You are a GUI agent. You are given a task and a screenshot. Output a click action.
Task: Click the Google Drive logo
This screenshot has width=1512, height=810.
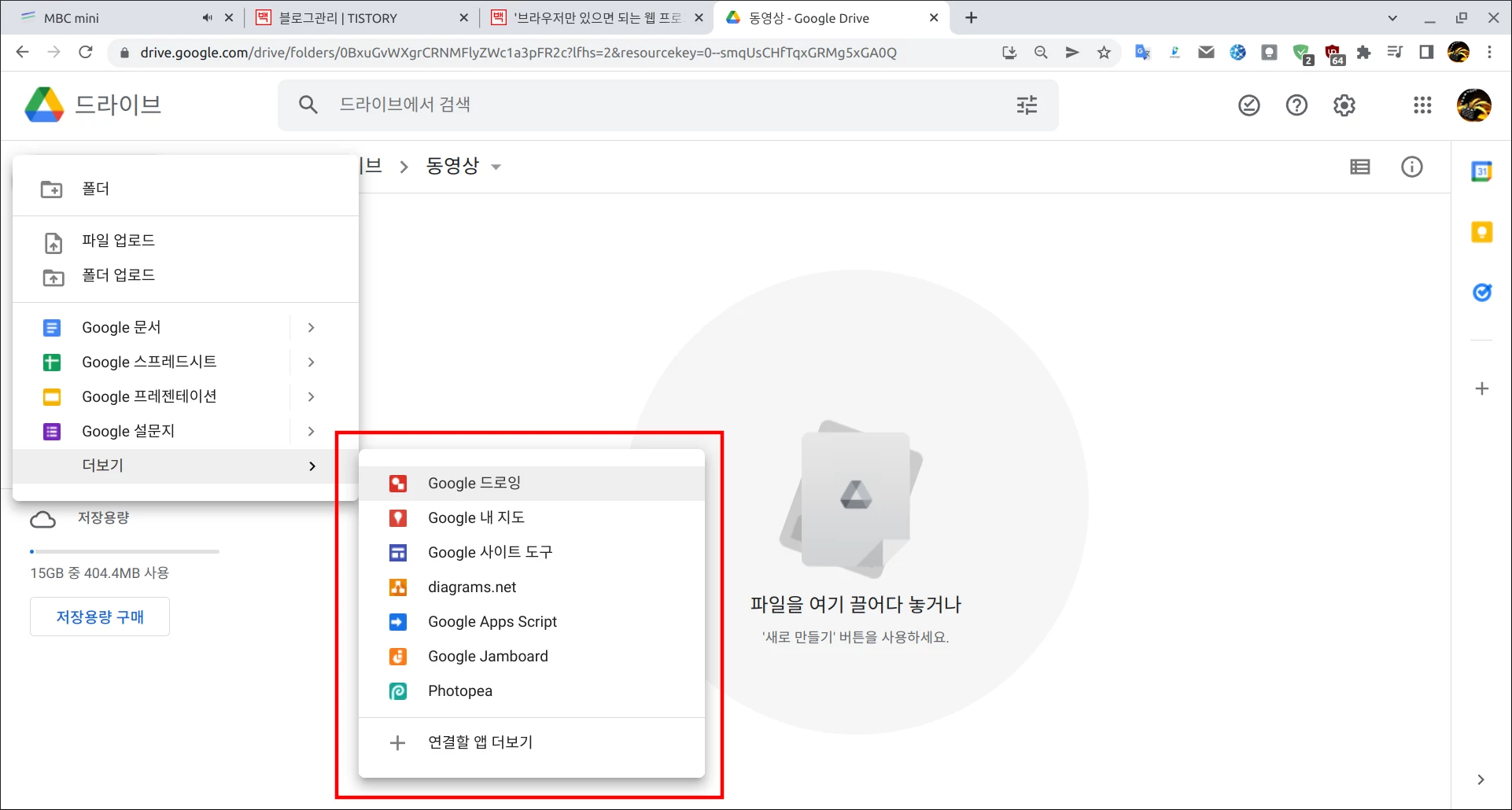[44, 104]
